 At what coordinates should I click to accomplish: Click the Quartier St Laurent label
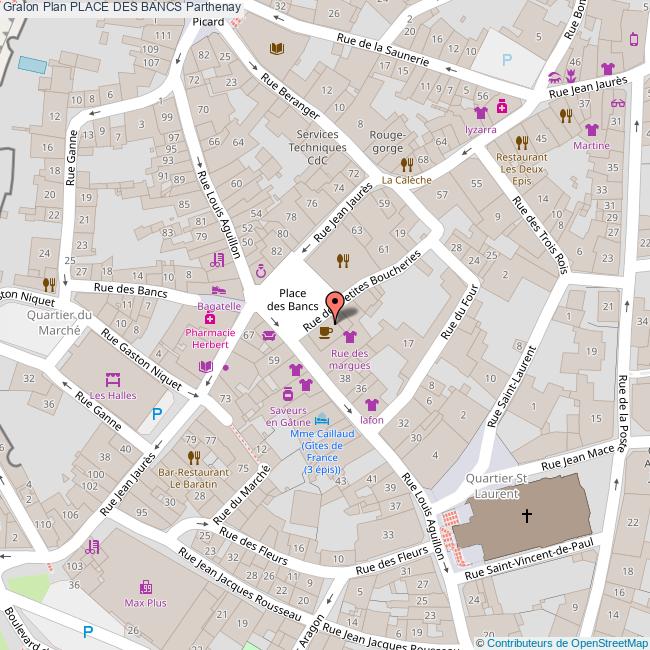click(x=497, y=486)
